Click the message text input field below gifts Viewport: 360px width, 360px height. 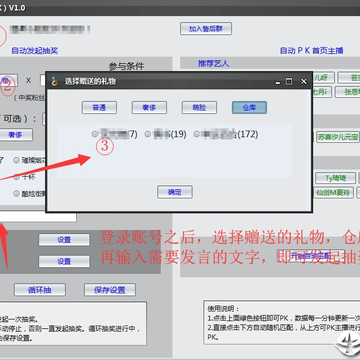point(38,217)
